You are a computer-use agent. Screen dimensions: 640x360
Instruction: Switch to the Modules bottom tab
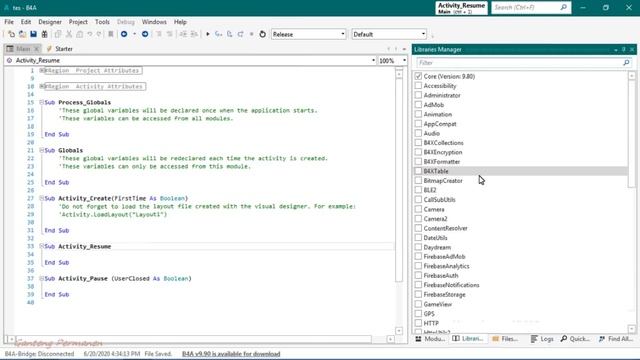(x=430, y=339)
